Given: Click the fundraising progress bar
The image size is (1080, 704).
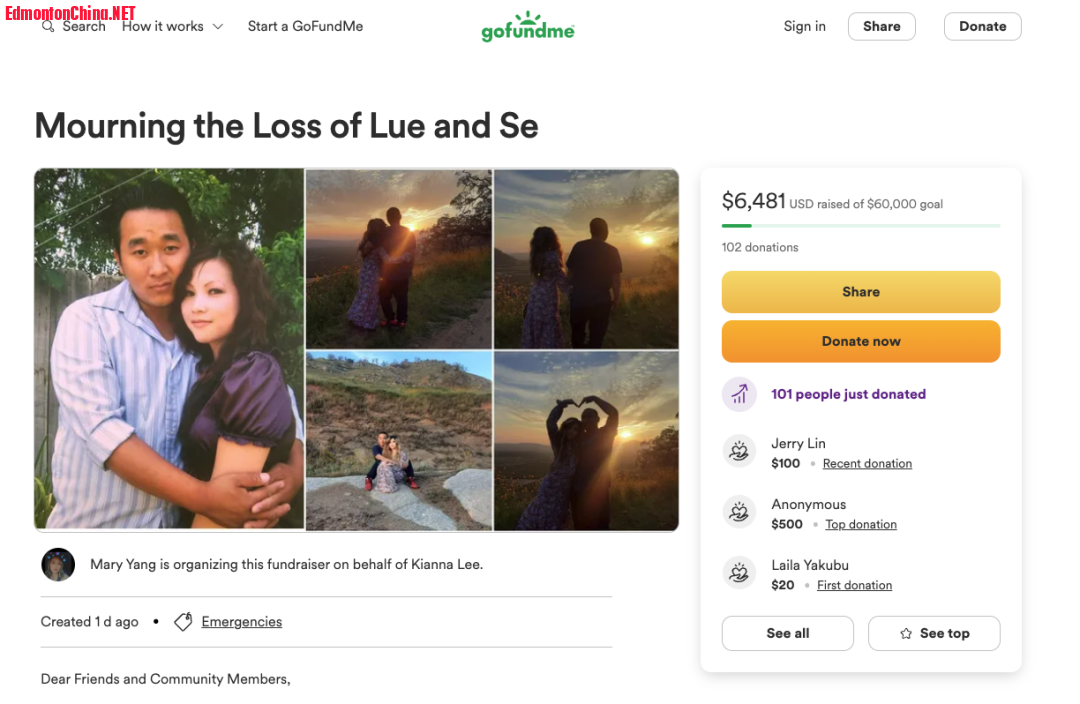Looking at the screenshot, I should [861, 226].
